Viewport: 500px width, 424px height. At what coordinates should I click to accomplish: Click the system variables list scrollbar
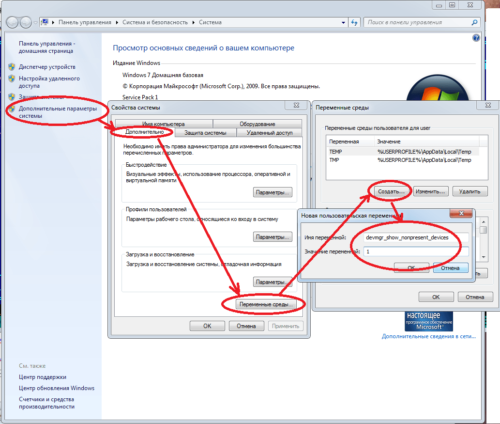[x=483, y=239]
